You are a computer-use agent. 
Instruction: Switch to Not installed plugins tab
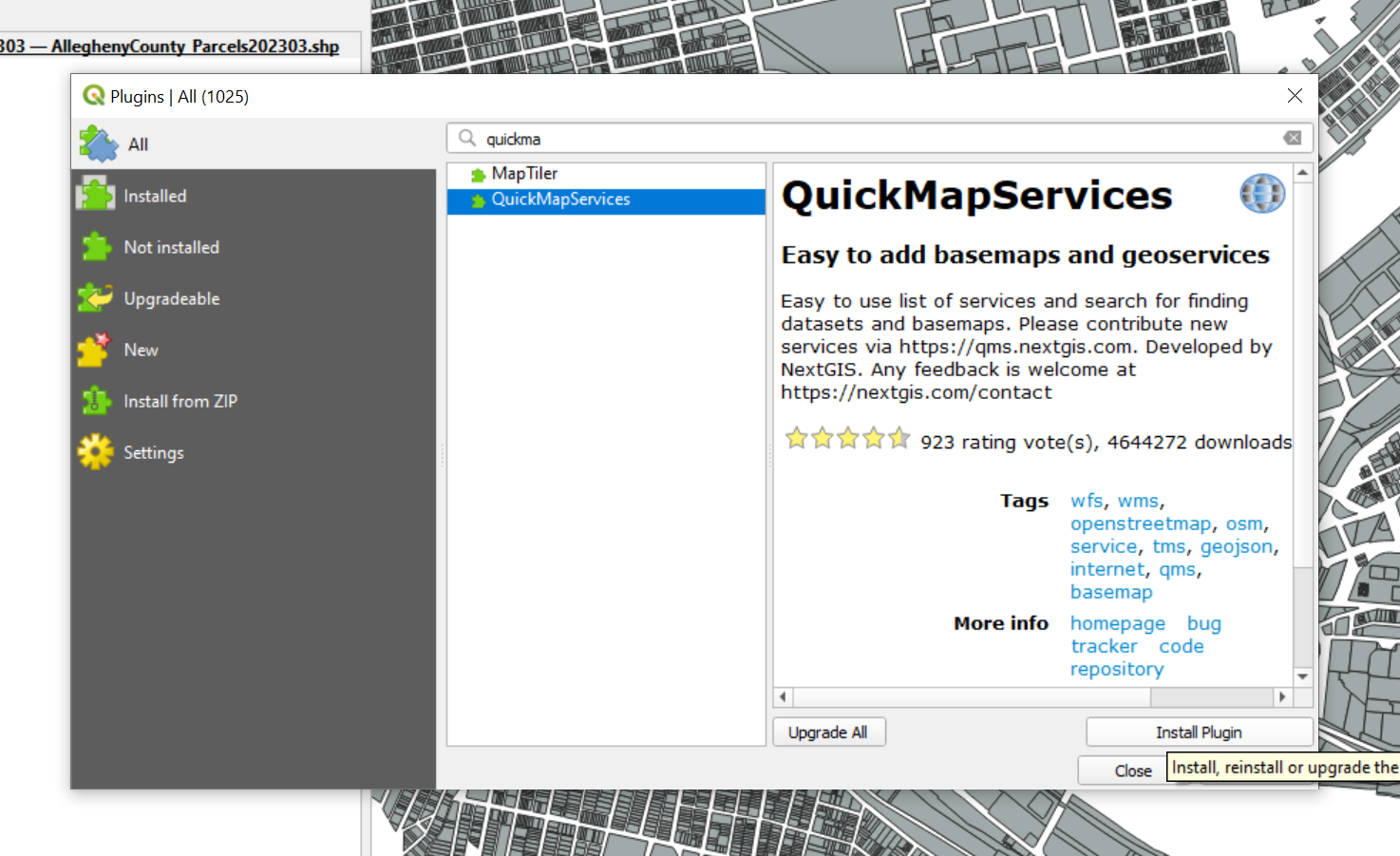click(253, 247)
